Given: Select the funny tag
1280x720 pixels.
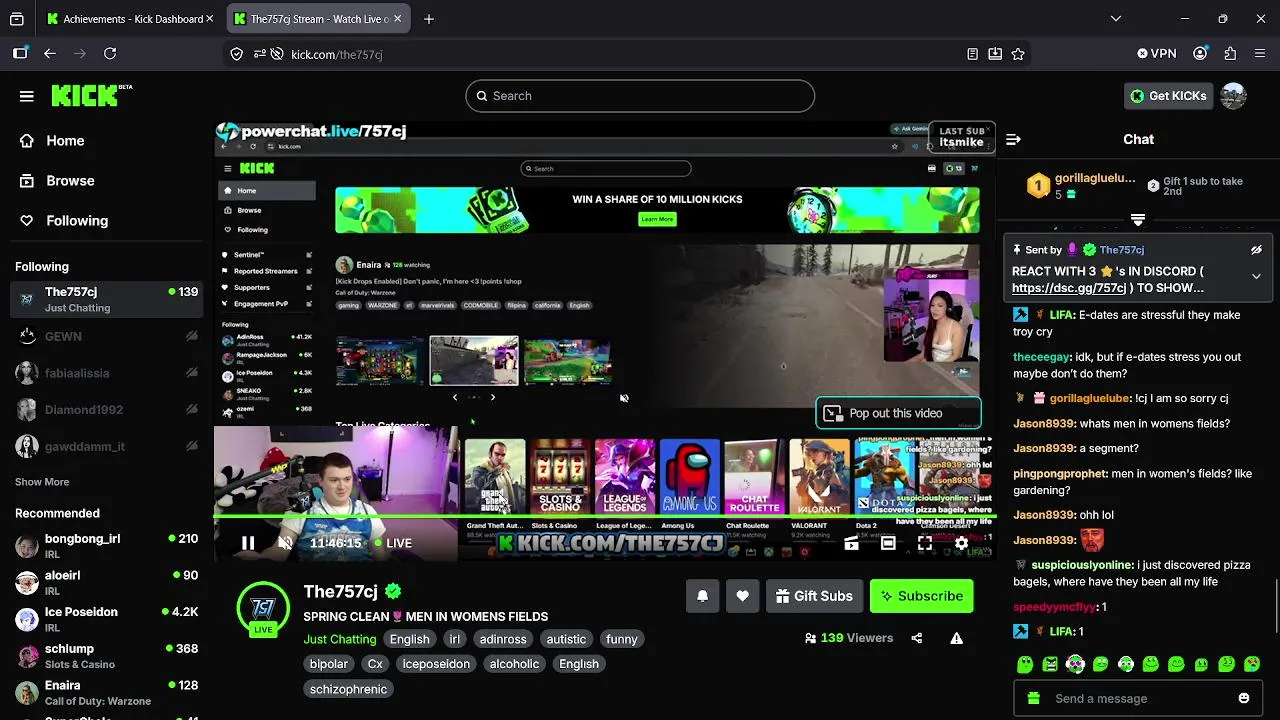Looking at the screenshot, I should point(622,639).
